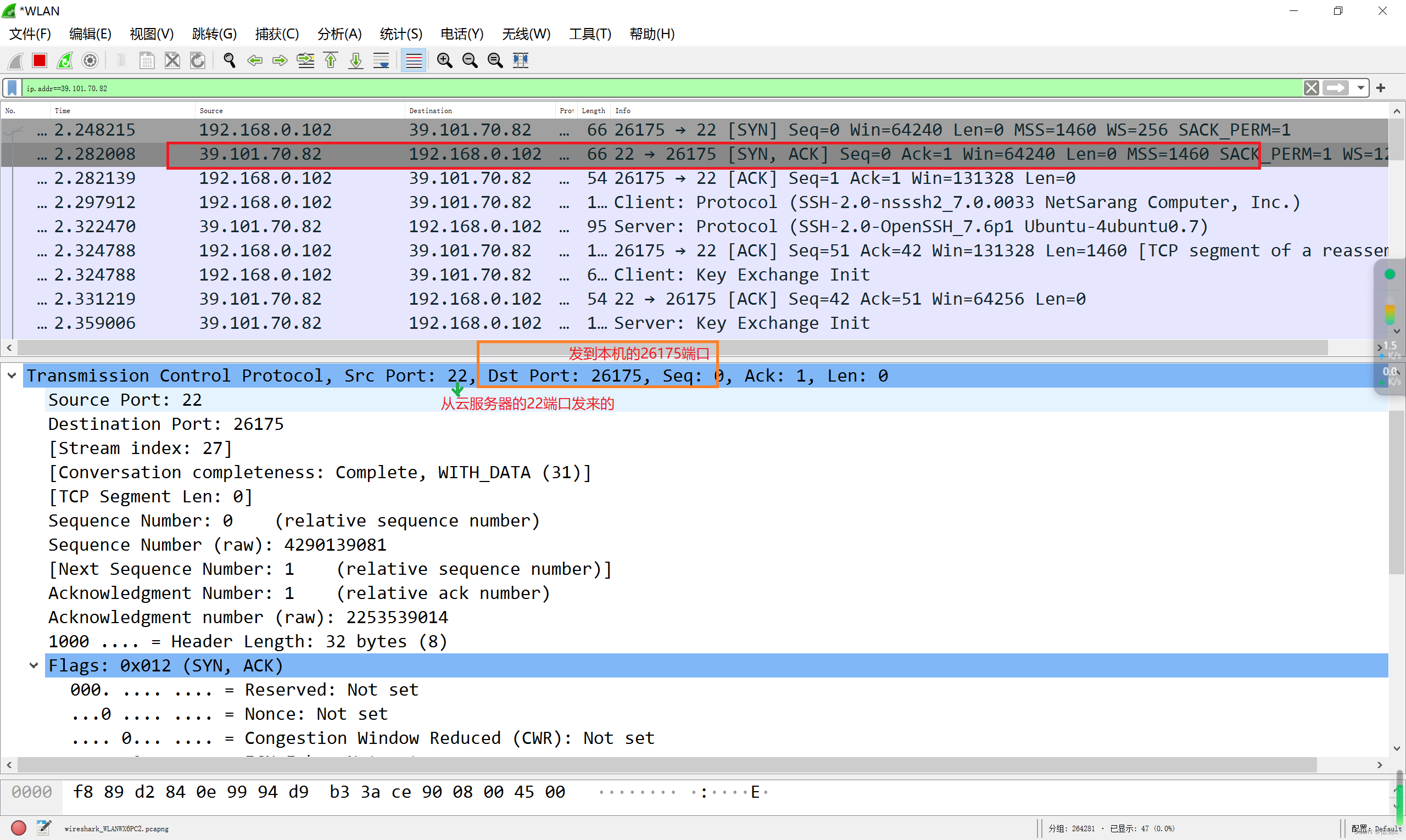Toggle auto scroll during live capture

click(x=381, y=60)
